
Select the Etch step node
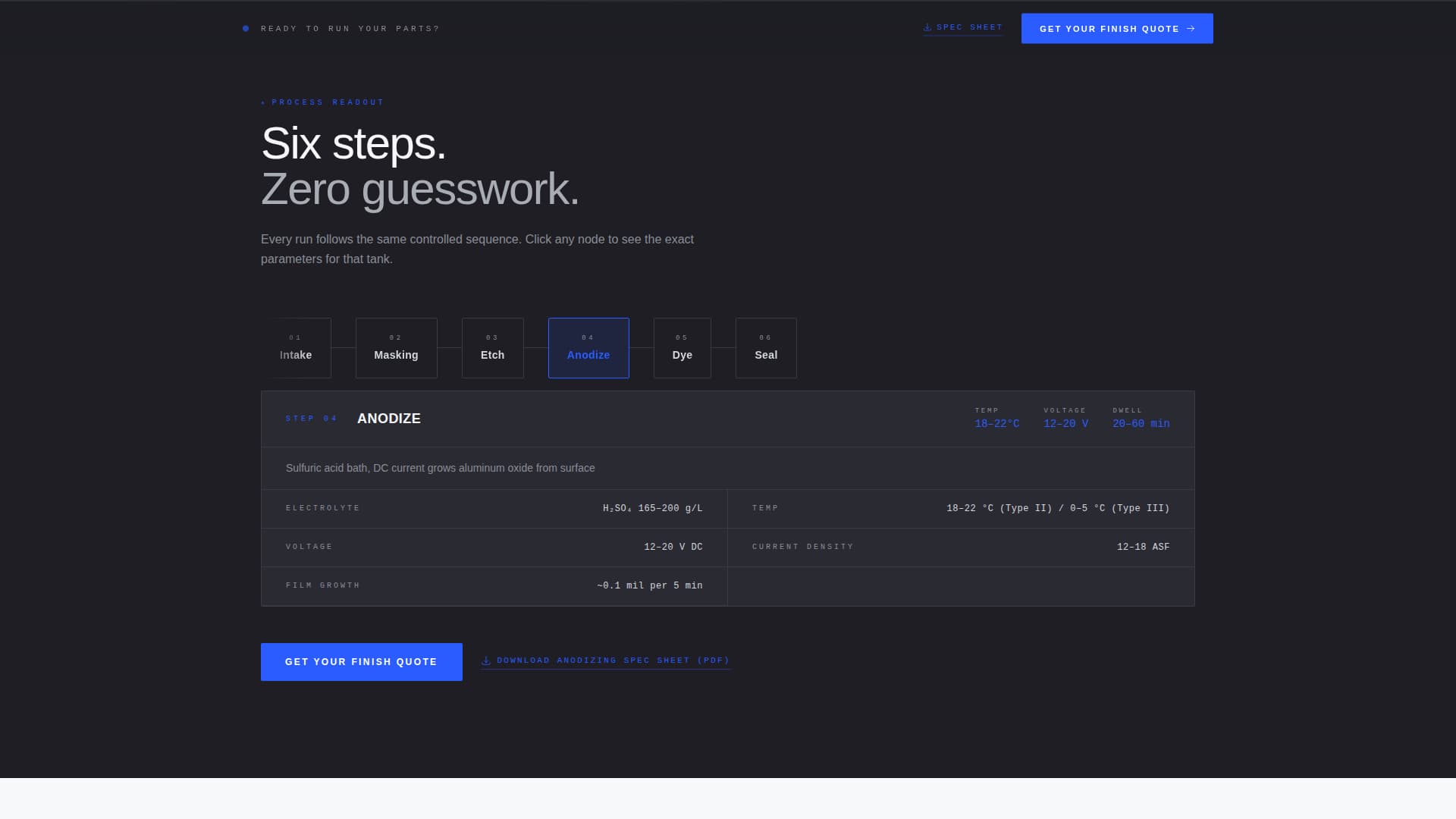(492, 348)
